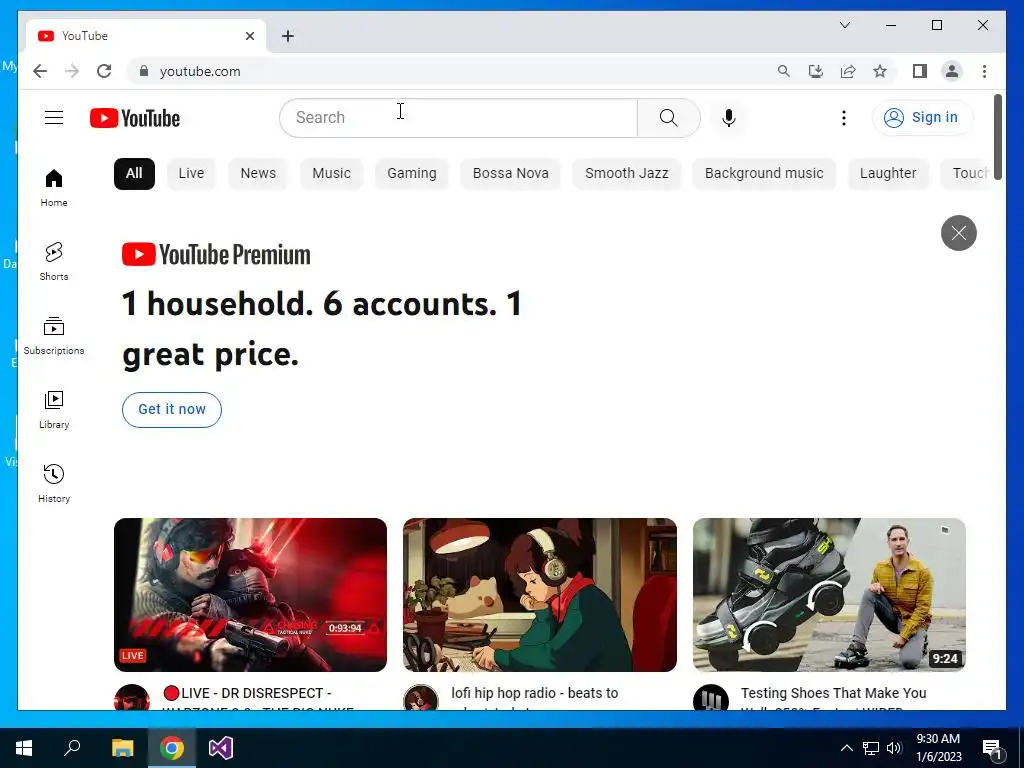Click the Get it now button
1024x768 pixels.
172,409
